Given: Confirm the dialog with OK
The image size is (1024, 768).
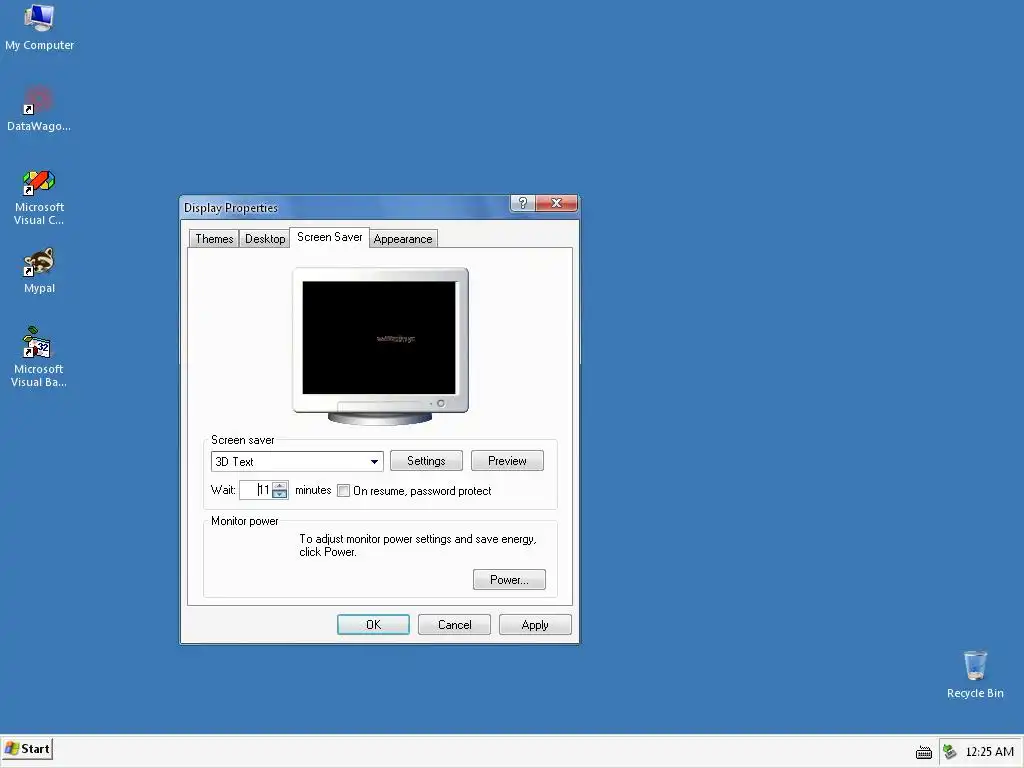Looking at the screenshot, I should [x=373, y=625].
